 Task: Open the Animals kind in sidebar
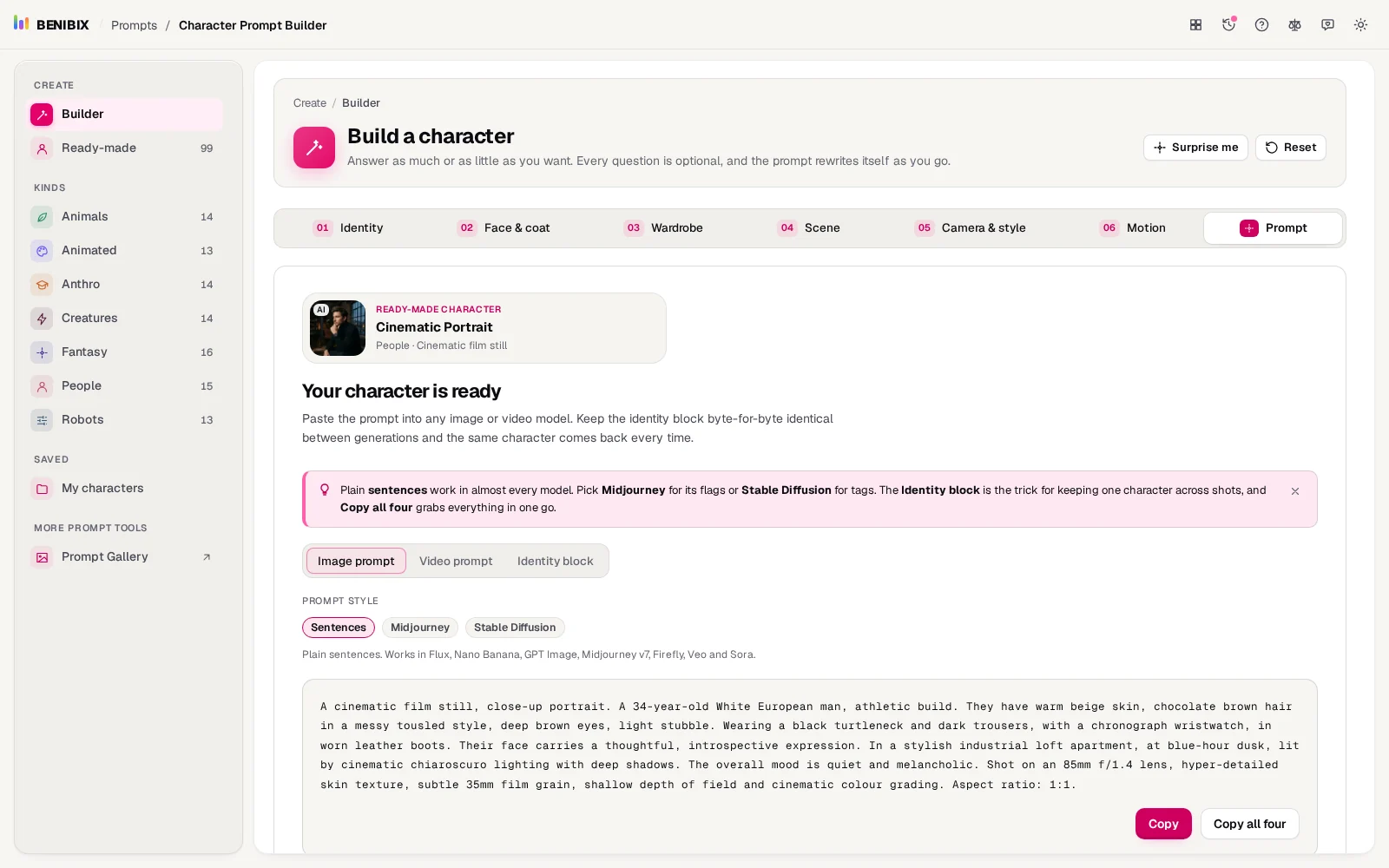pyautogui.click(x=126, y=217)
